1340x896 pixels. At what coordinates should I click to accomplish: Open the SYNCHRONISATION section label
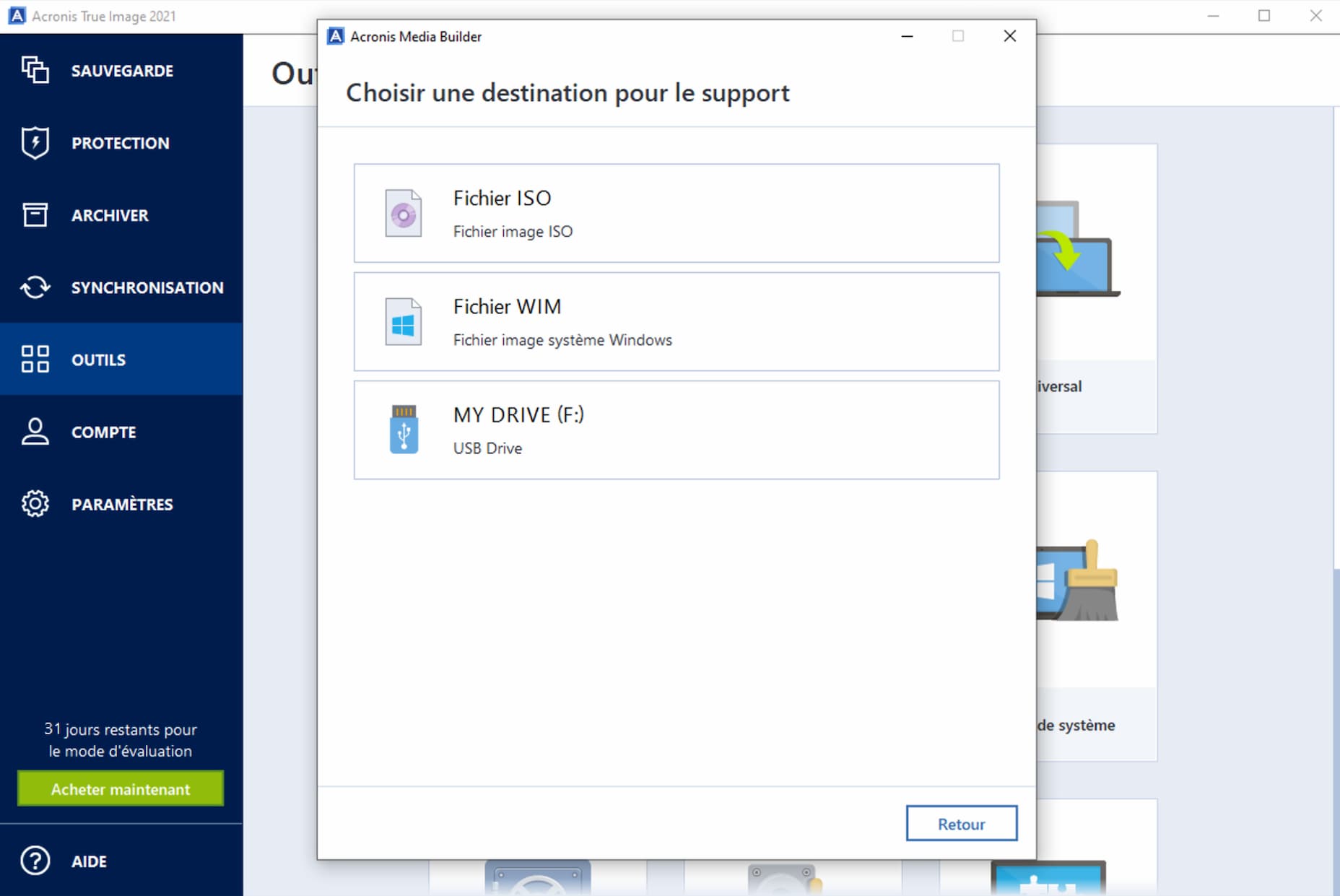pyautogui.click(x=147, y=287)
